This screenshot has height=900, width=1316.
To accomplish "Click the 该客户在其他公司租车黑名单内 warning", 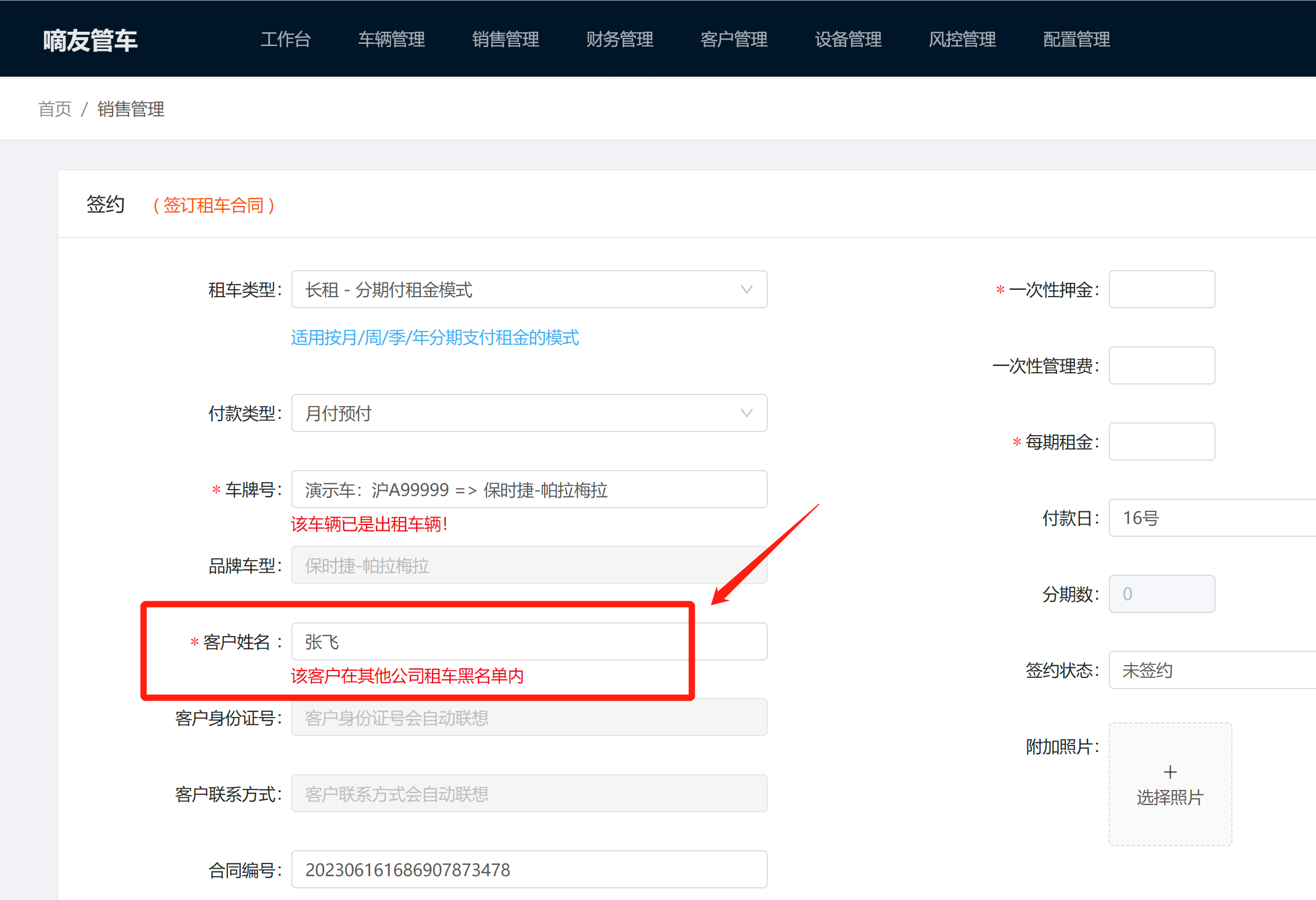I will click(407, 676).
